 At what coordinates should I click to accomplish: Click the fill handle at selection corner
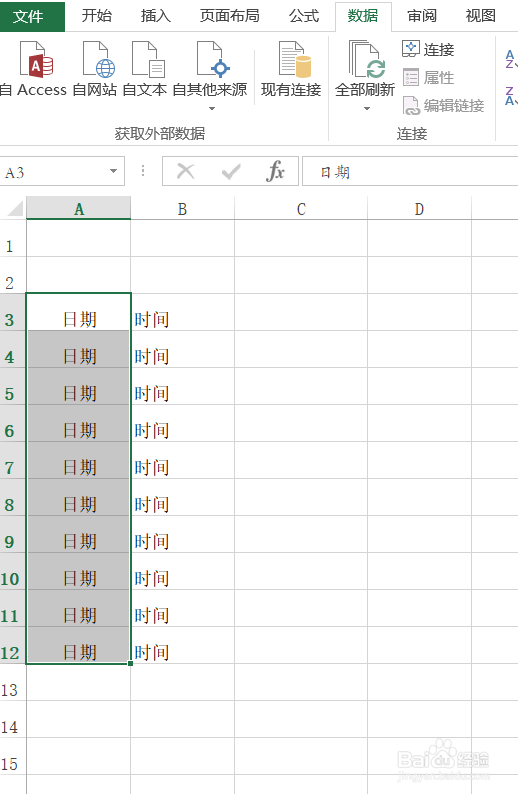pyautogui.click(x=131, y=663)
